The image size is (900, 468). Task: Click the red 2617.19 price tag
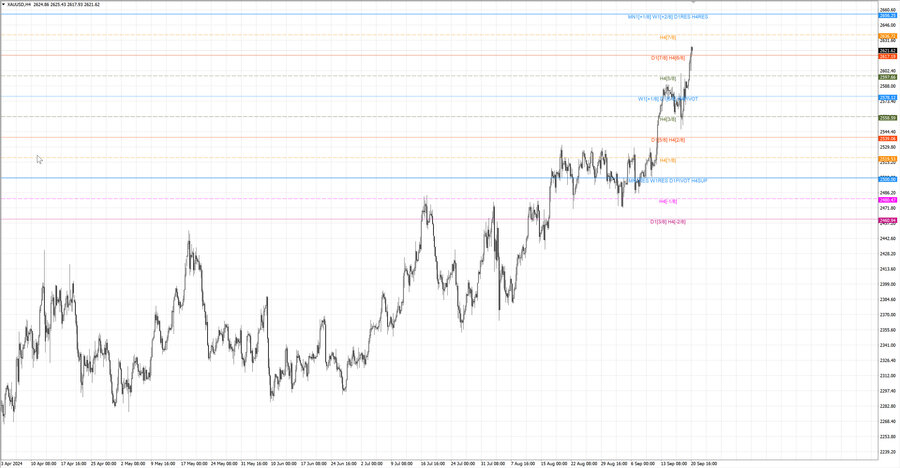coord(887,56)
